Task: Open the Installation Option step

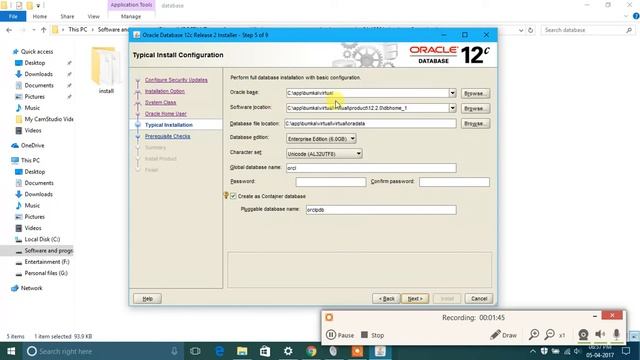Action: (164, 91)
